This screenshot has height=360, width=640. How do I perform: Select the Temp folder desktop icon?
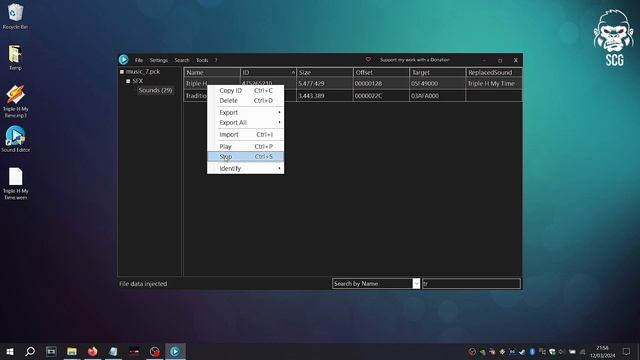(x=15, y=58)
